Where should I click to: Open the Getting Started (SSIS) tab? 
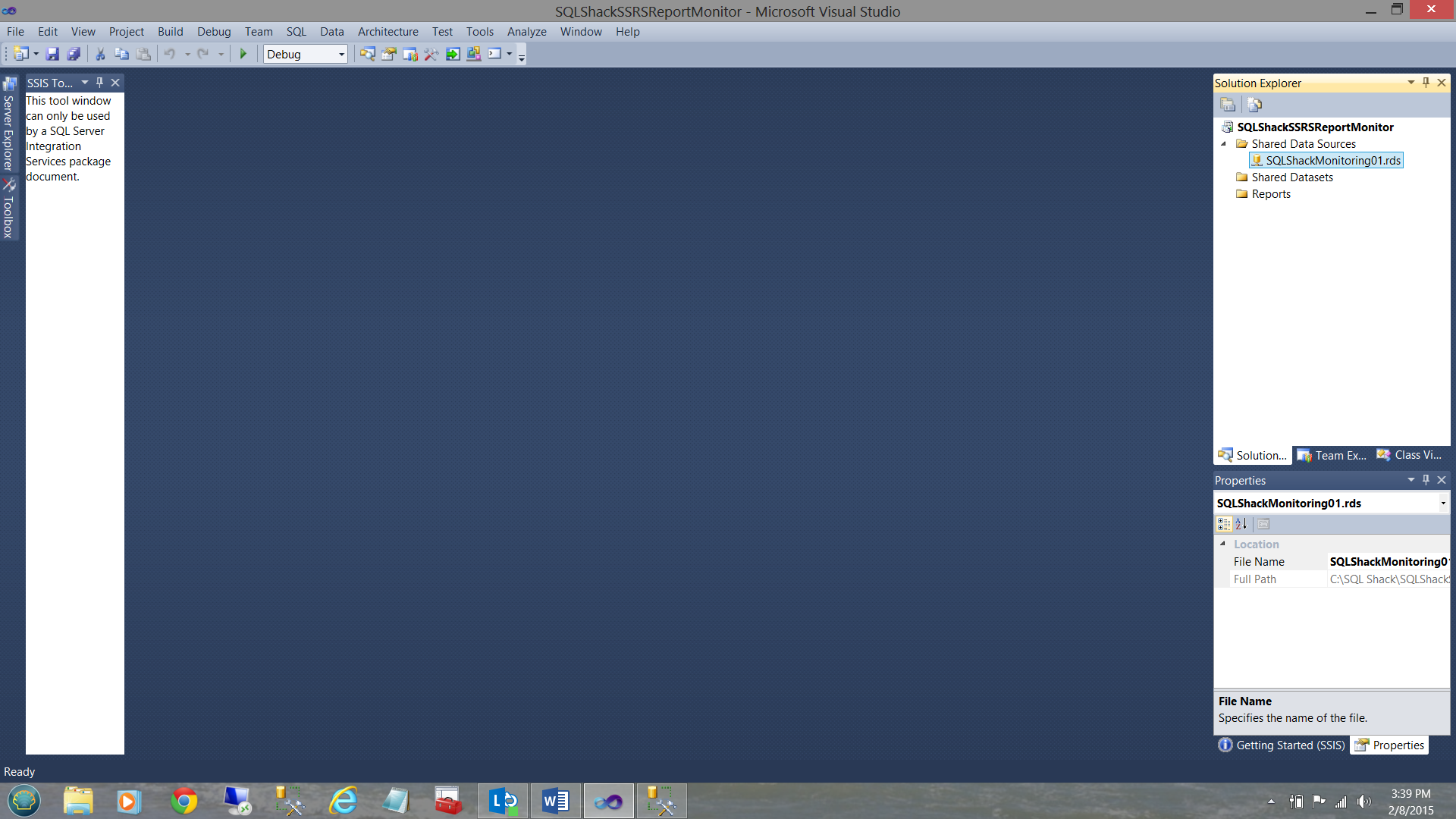click(1282, 745)
